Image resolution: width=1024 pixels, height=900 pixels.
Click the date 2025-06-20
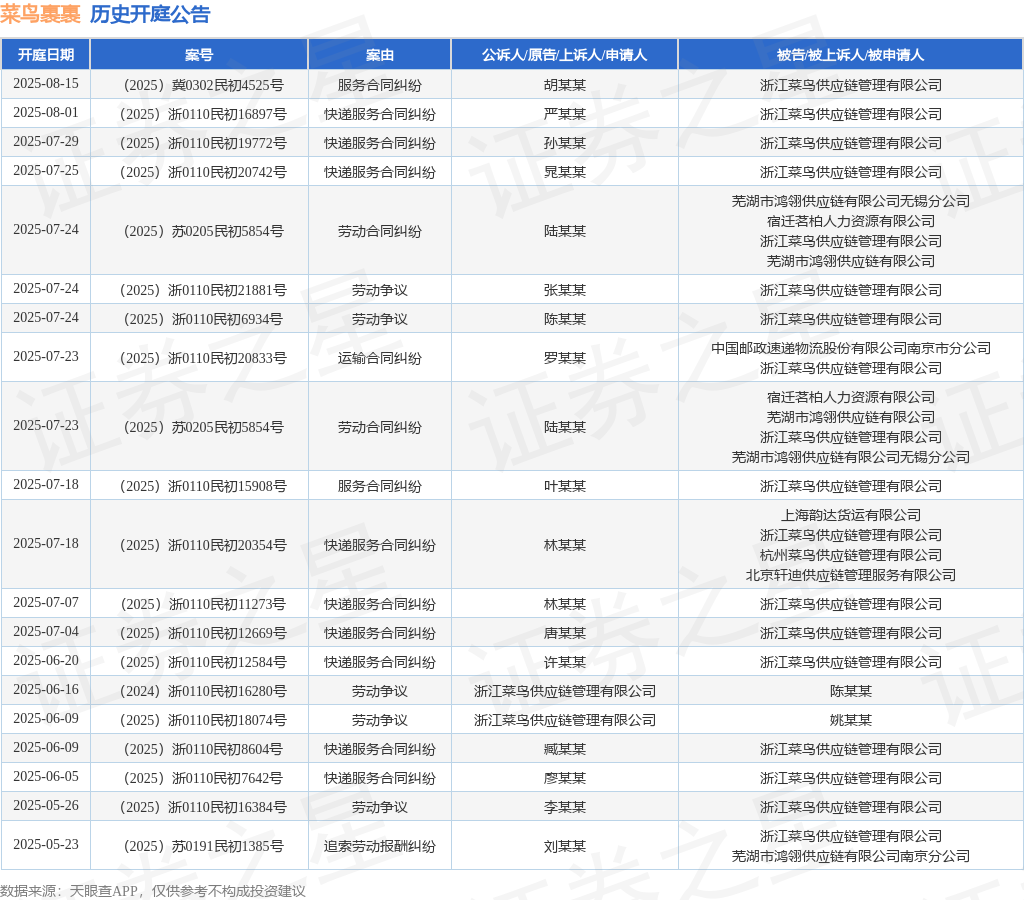(46, 660)
